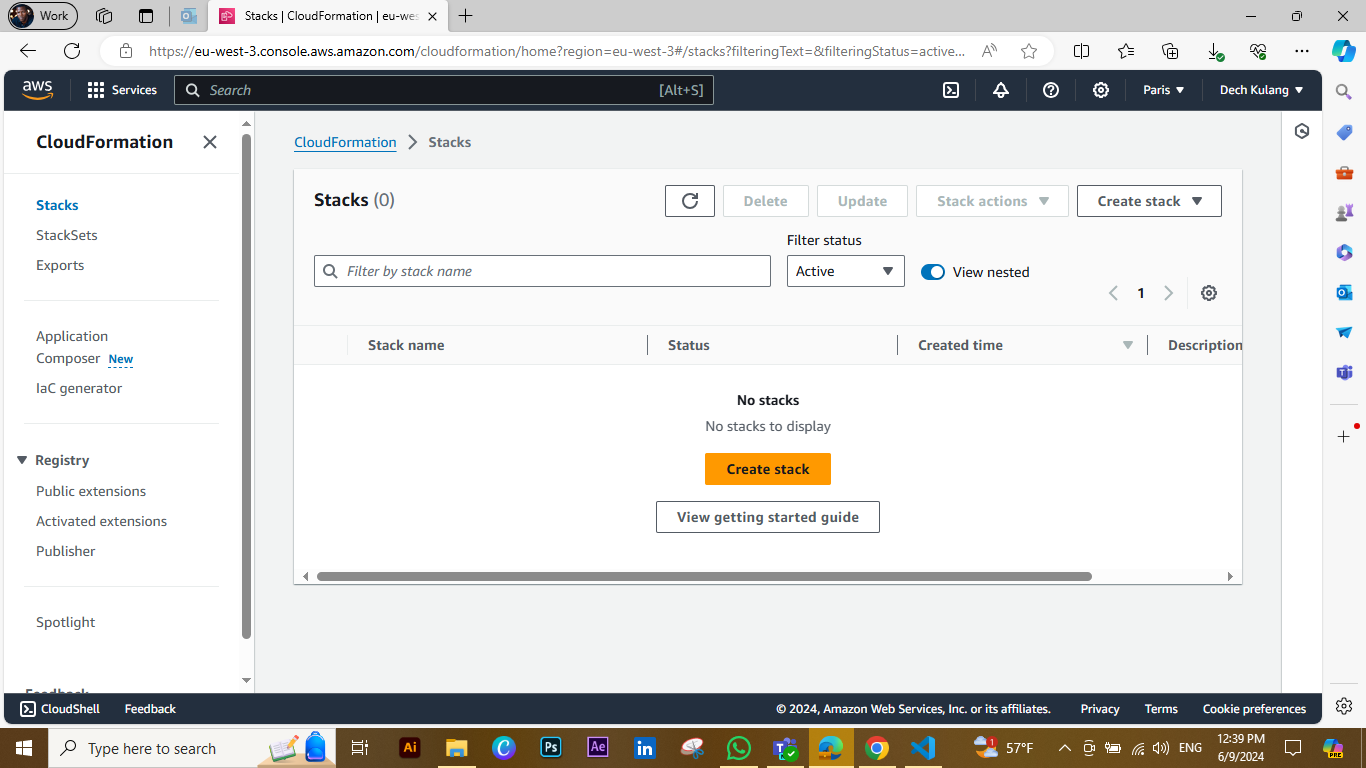Go to previous page of stacks

click(1113, 293)
